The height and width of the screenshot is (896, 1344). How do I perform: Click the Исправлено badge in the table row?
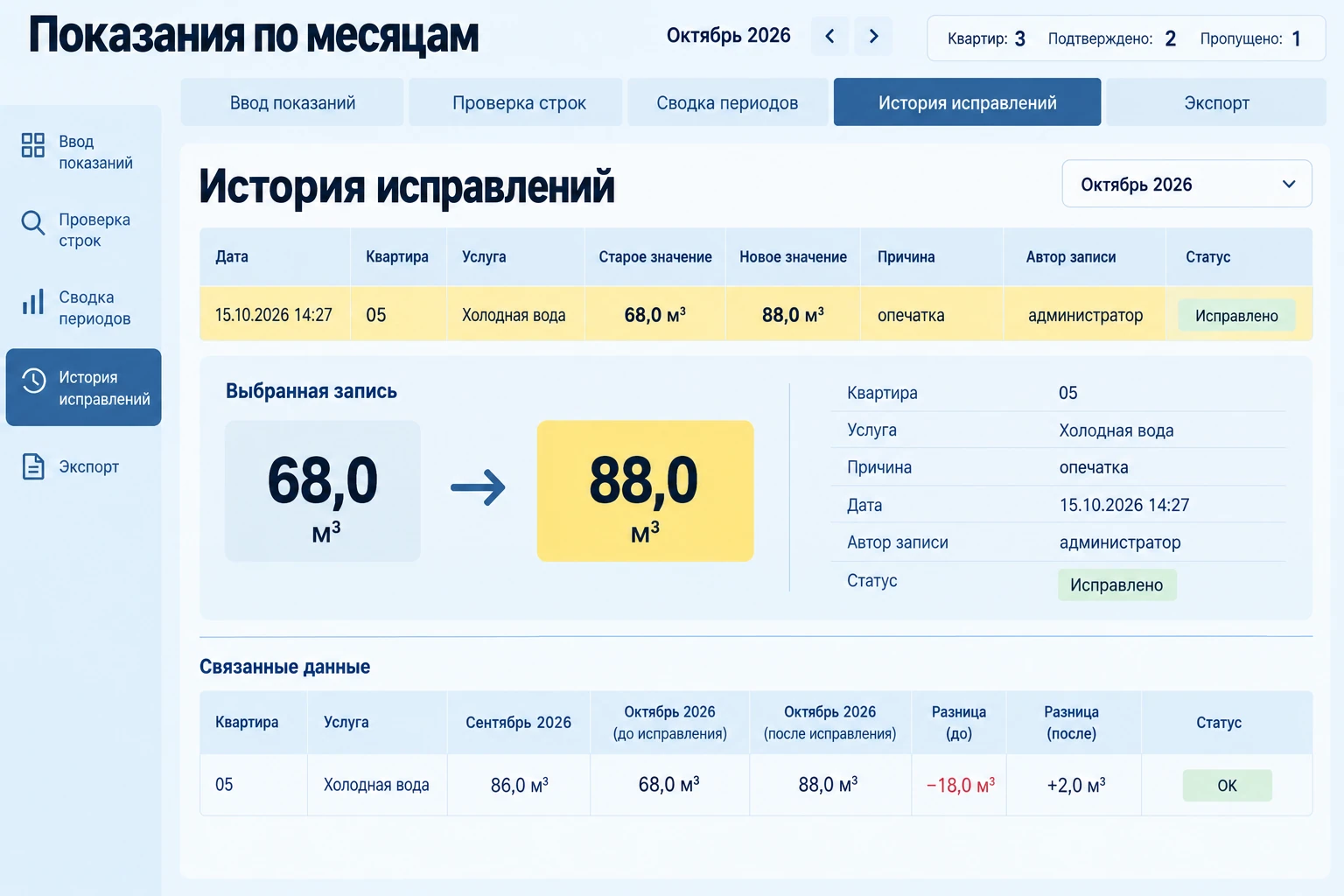point(1236,316)
